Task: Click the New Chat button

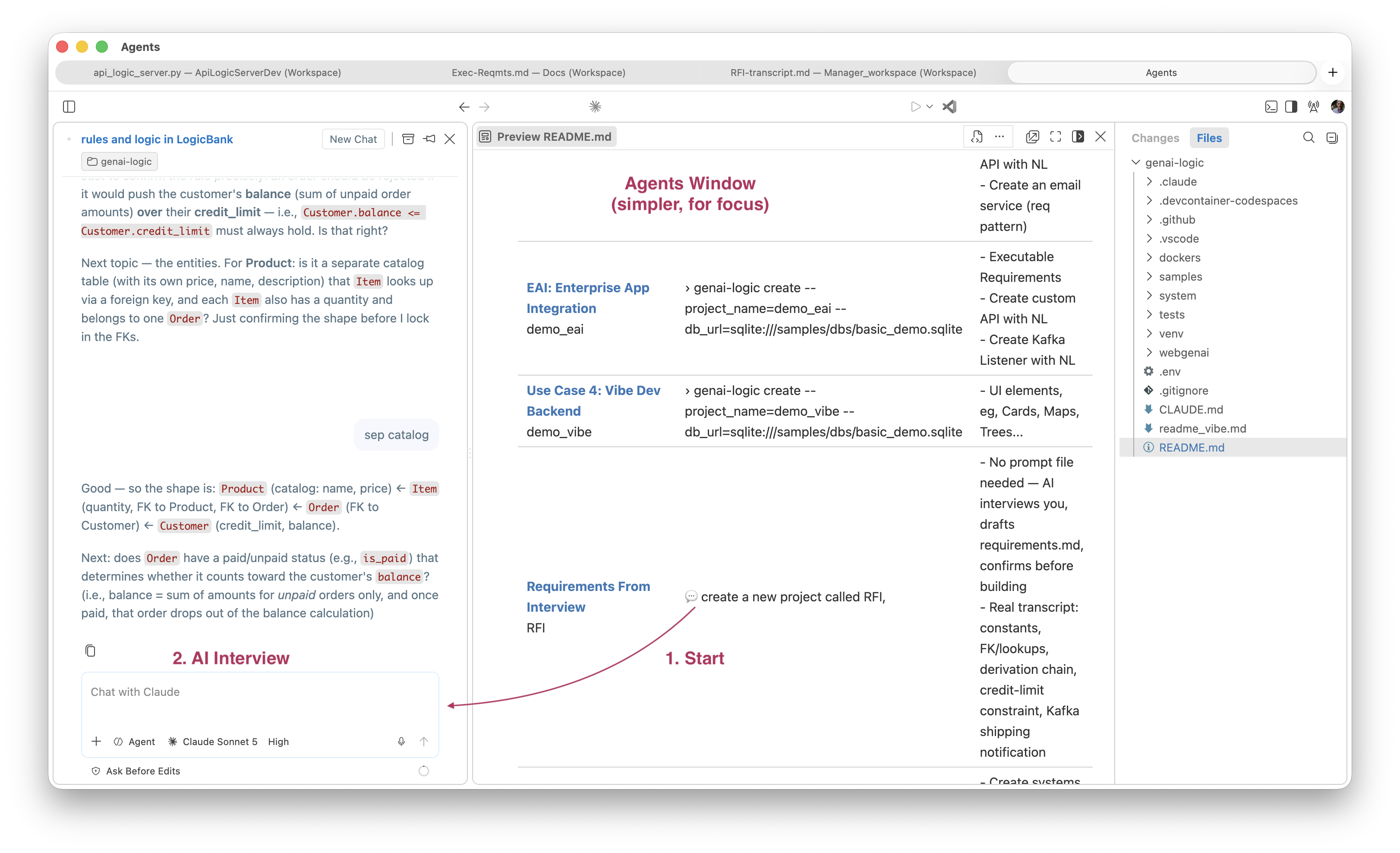Action: pos(353,139)
